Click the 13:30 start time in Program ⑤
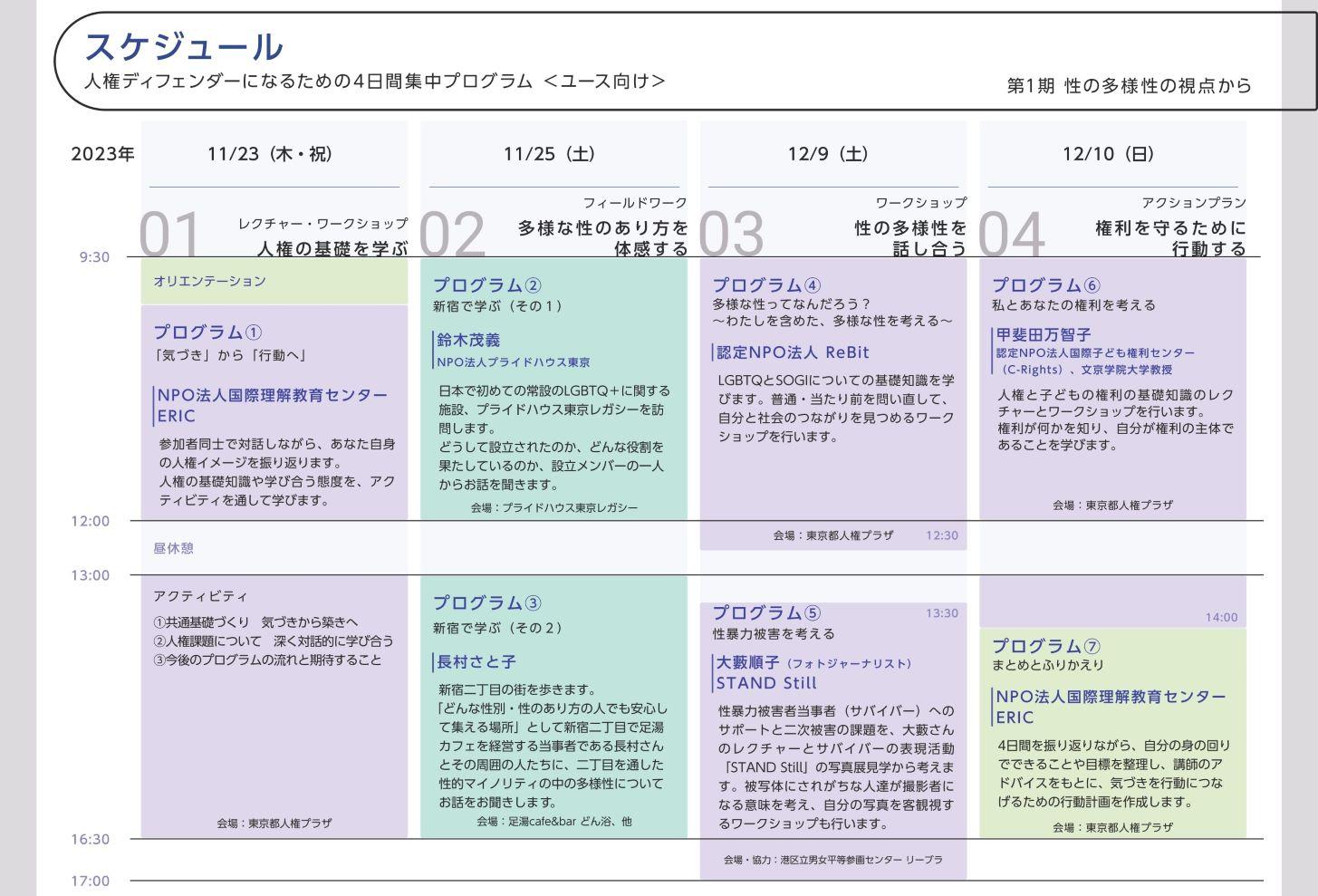This screenshot has width=1318, height=896. click(941, 613)
